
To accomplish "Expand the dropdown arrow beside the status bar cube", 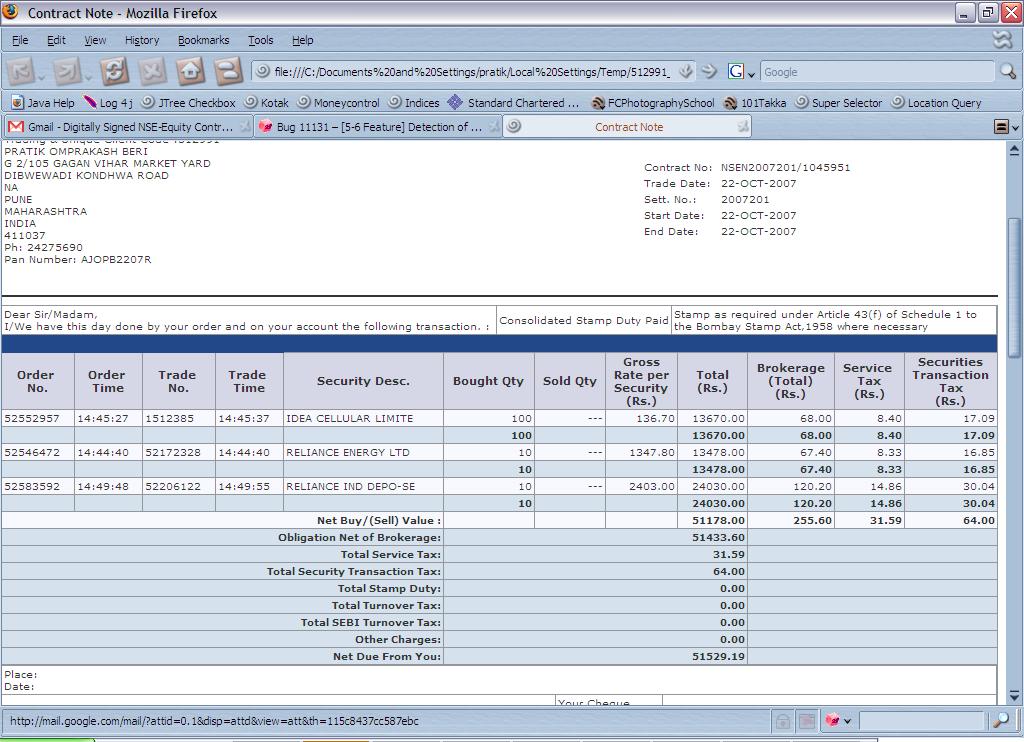I will coord(847,721).
